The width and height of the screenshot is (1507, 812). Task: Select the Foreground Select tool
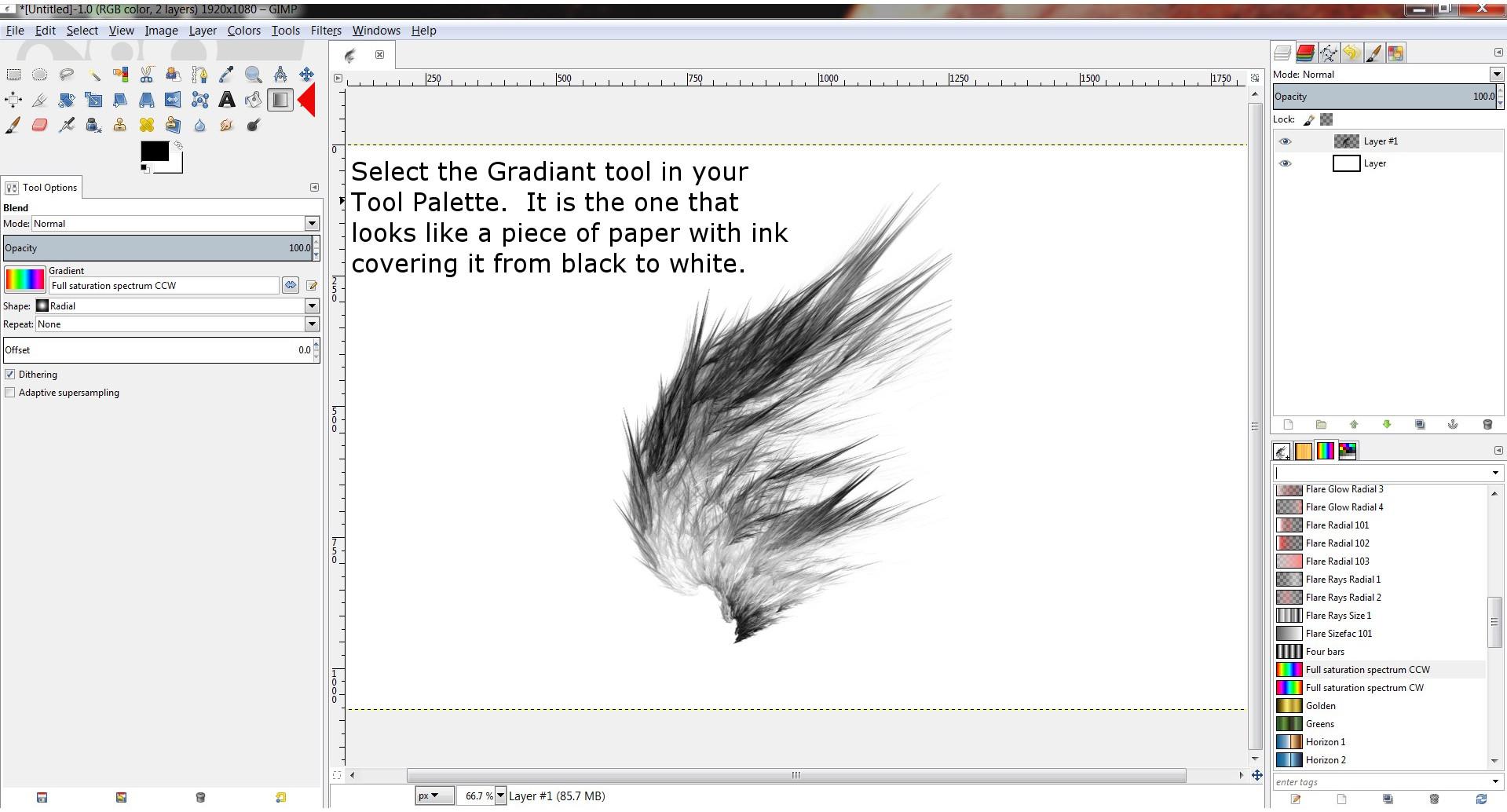[x=174, y=75]
